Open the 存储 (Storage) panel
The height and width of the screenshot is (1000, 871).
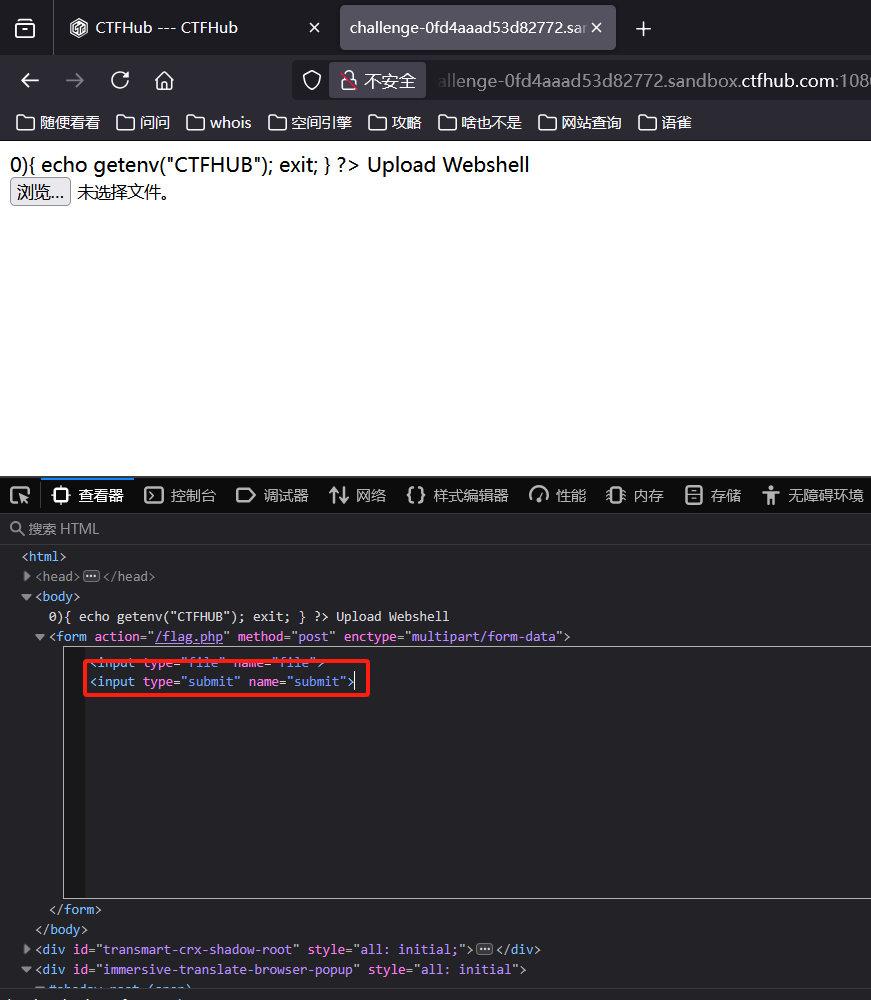tap(712, 494)
